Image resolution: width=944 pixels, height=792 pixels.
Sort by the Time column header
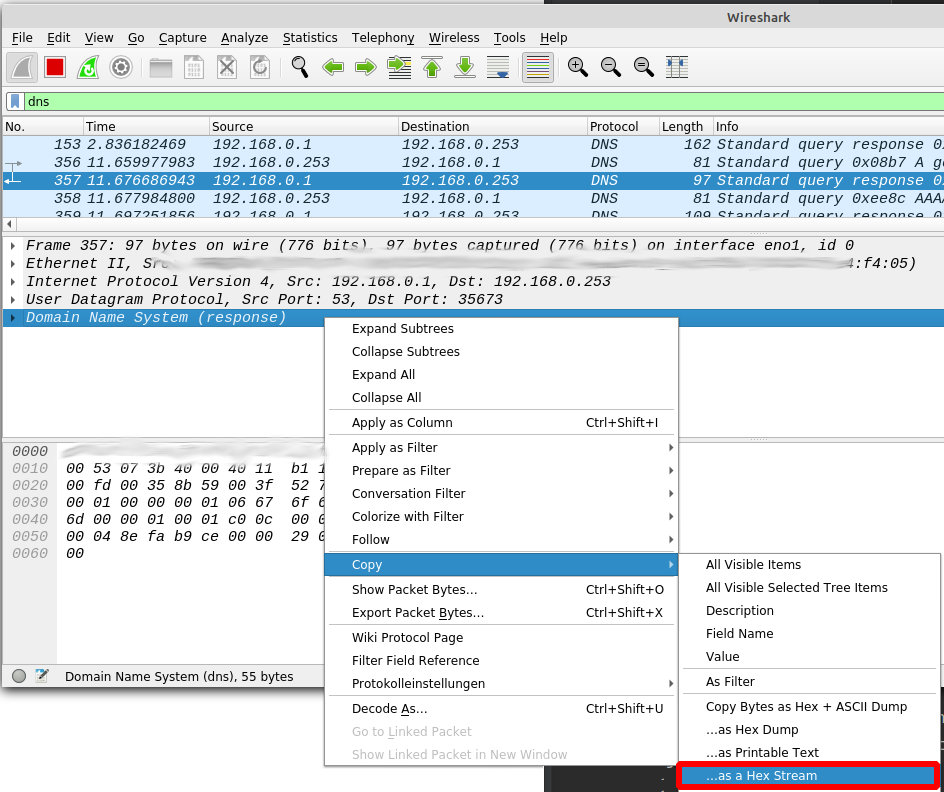146,126
